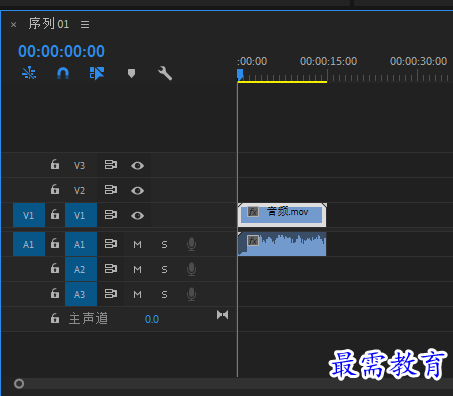Toggle sync lock for video V1
The width and height of the screenshot is (453, 396).
(111, 215)
